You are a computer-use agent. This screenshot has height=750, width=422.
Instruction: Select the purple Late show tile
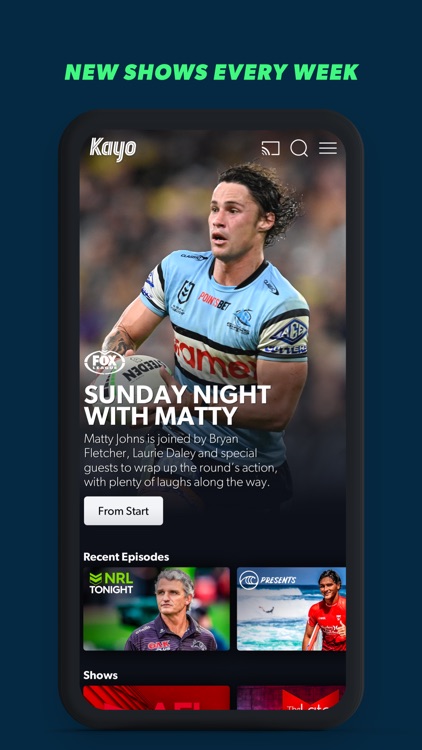point(291,698)
